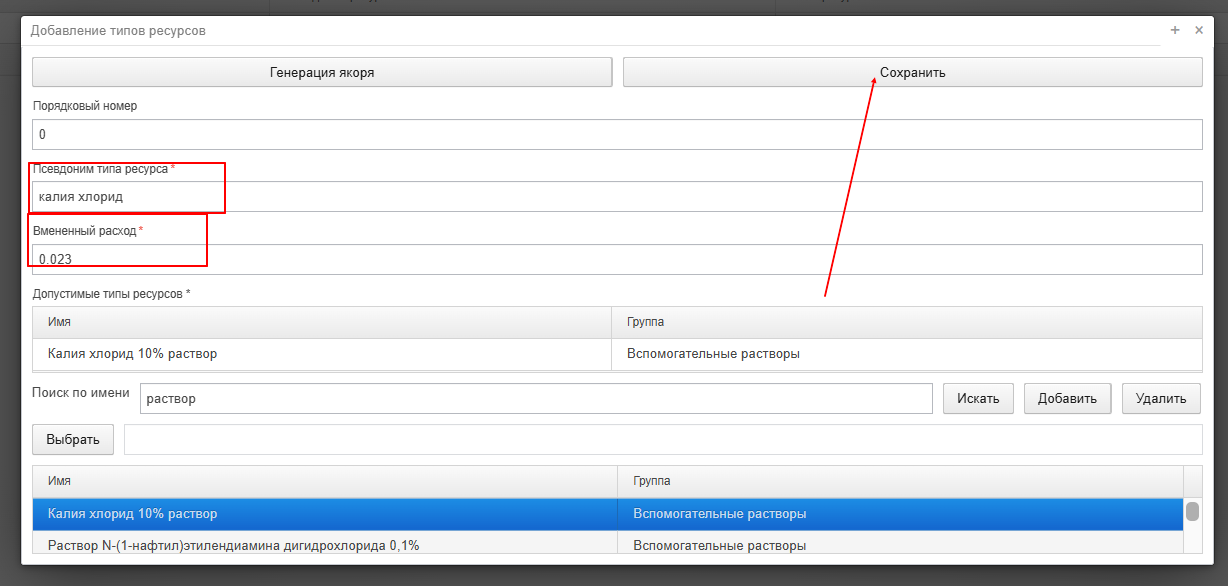Click the Псевдоним типа ресурса field

click(x=617, y=196)
